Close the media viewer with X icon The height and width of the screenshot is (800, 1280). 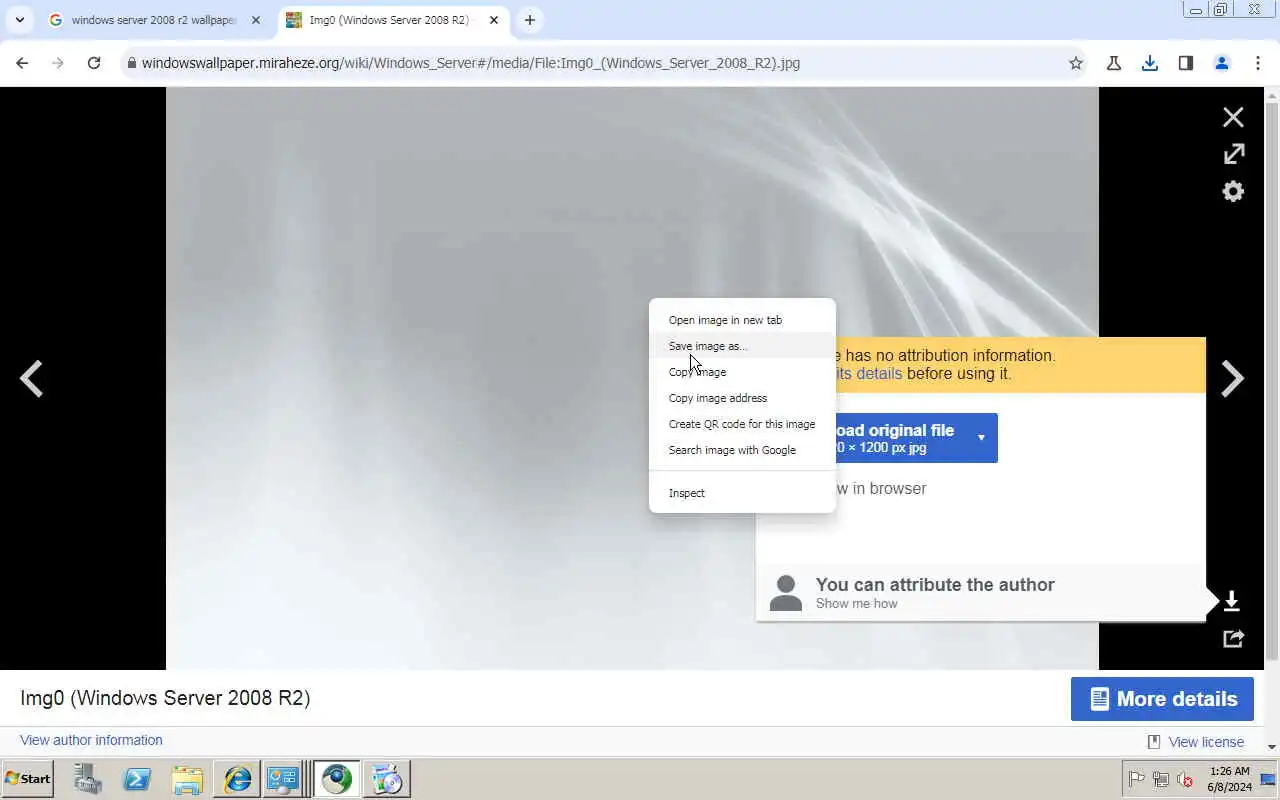[x=1233, y=117]
